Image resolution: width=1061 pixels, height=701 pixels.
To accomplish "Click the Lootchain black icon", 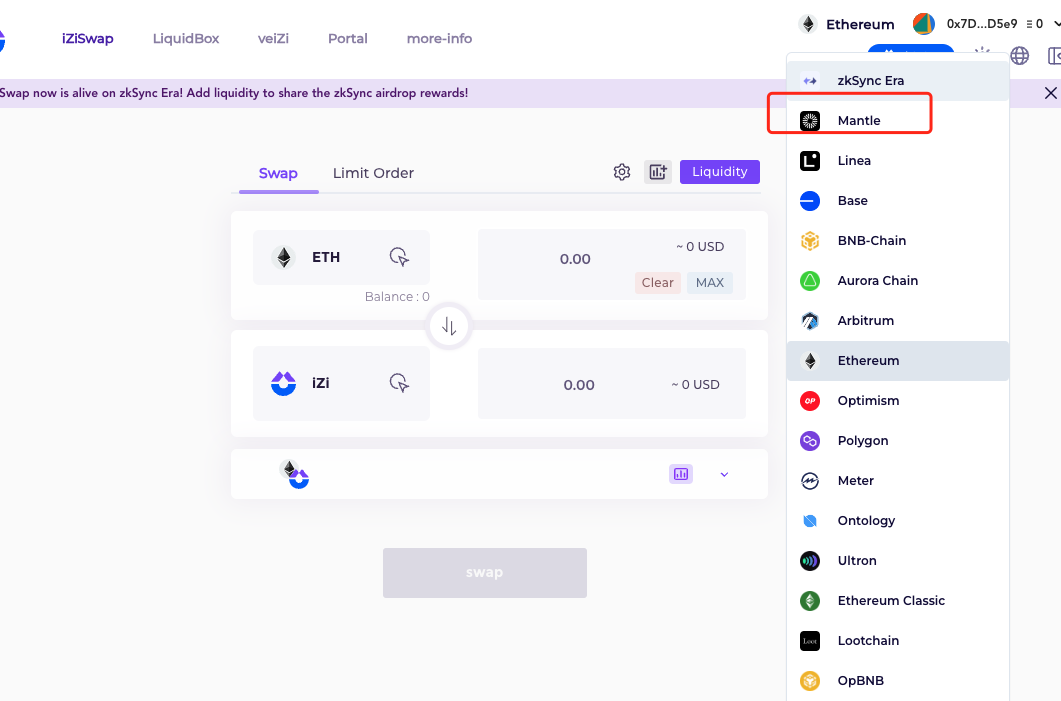I will (810, 640).
